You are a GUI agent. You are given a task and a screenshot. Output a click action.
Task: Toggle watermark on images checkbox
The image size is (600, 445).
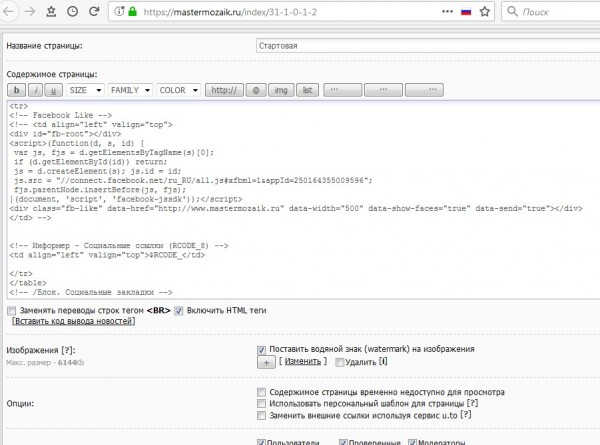[x=261, y=350]
